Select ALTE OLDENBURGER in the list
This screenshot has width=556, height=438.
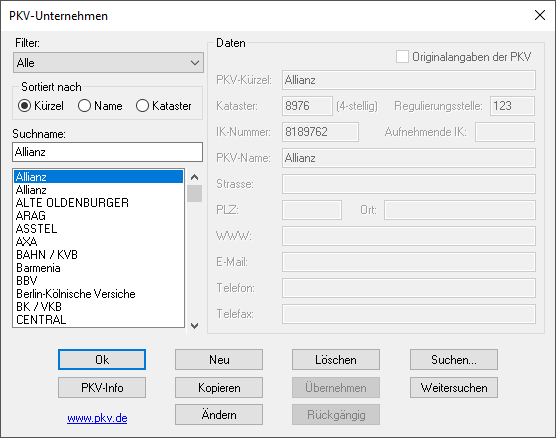[99, 203]
